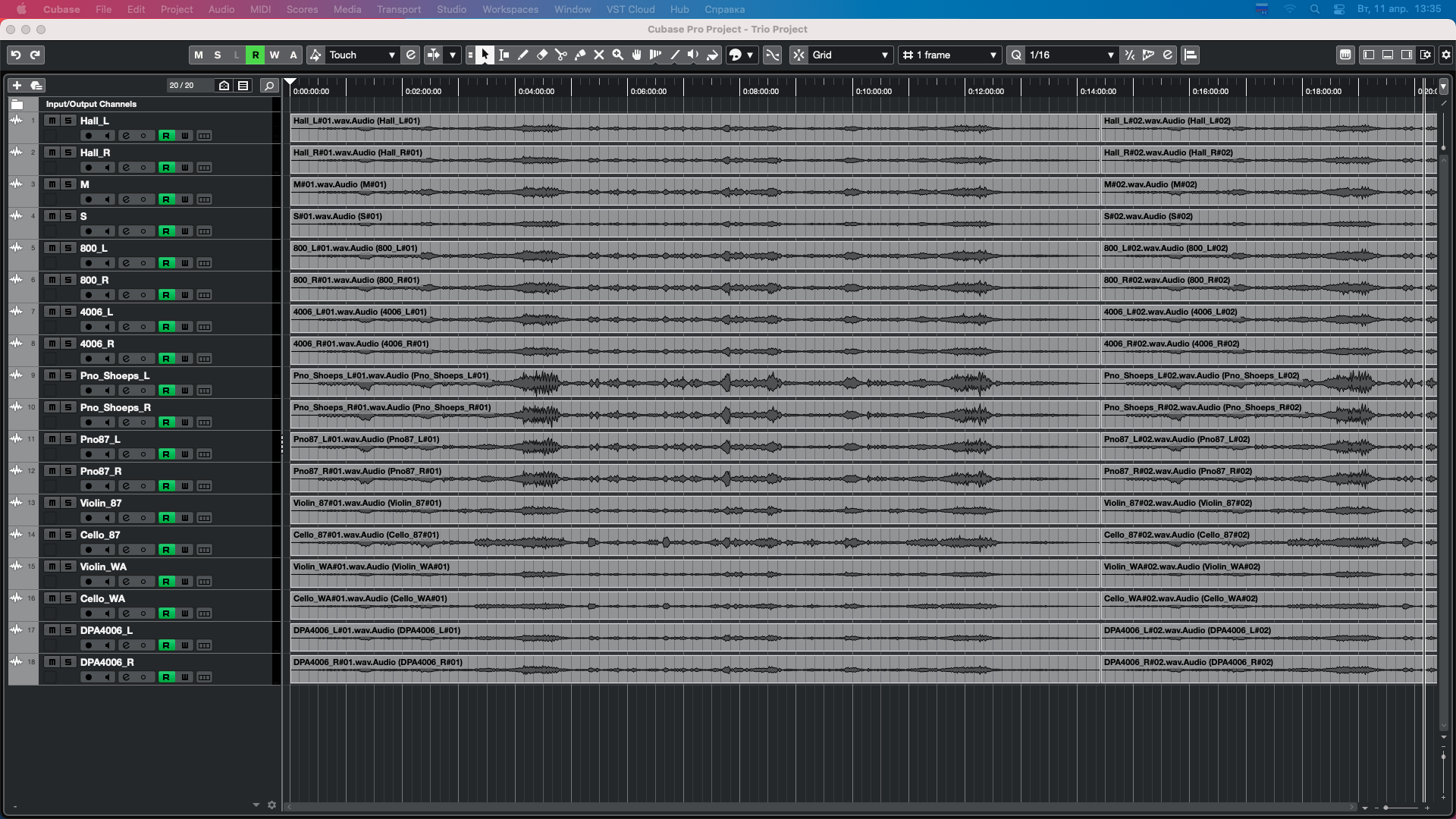
Task: Select the Color tool
Action: (x=712, y=55)
